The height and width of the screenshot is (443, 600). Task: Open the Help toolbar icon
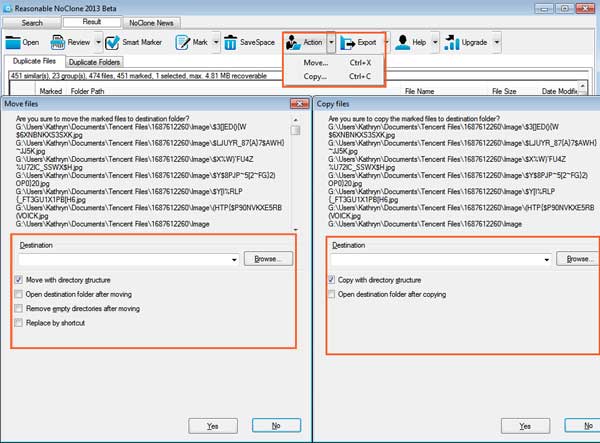pos(411,43)
